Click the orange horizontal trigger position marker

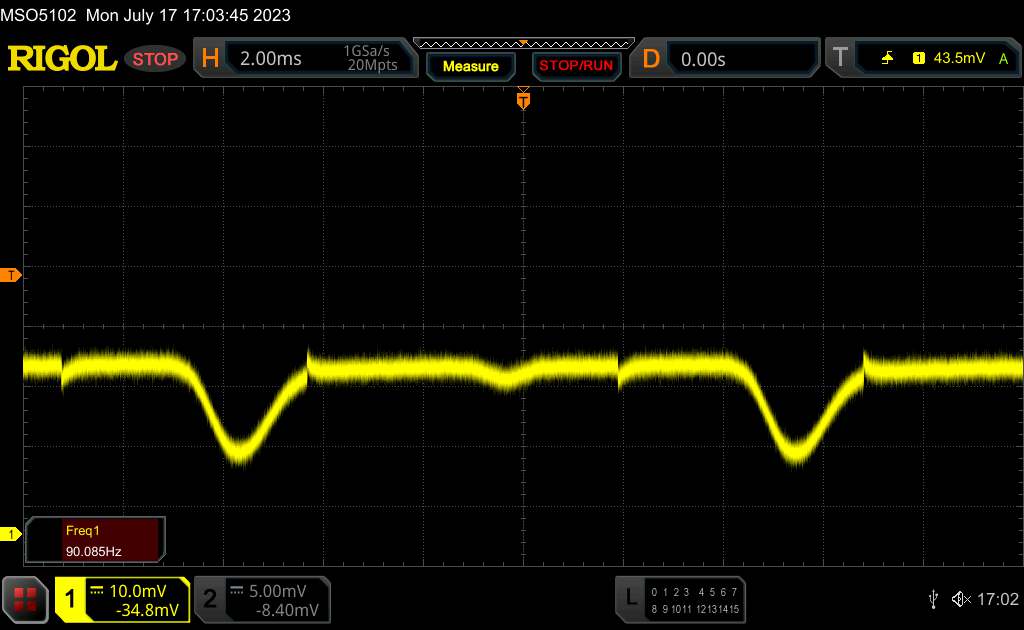pos(523,100)
